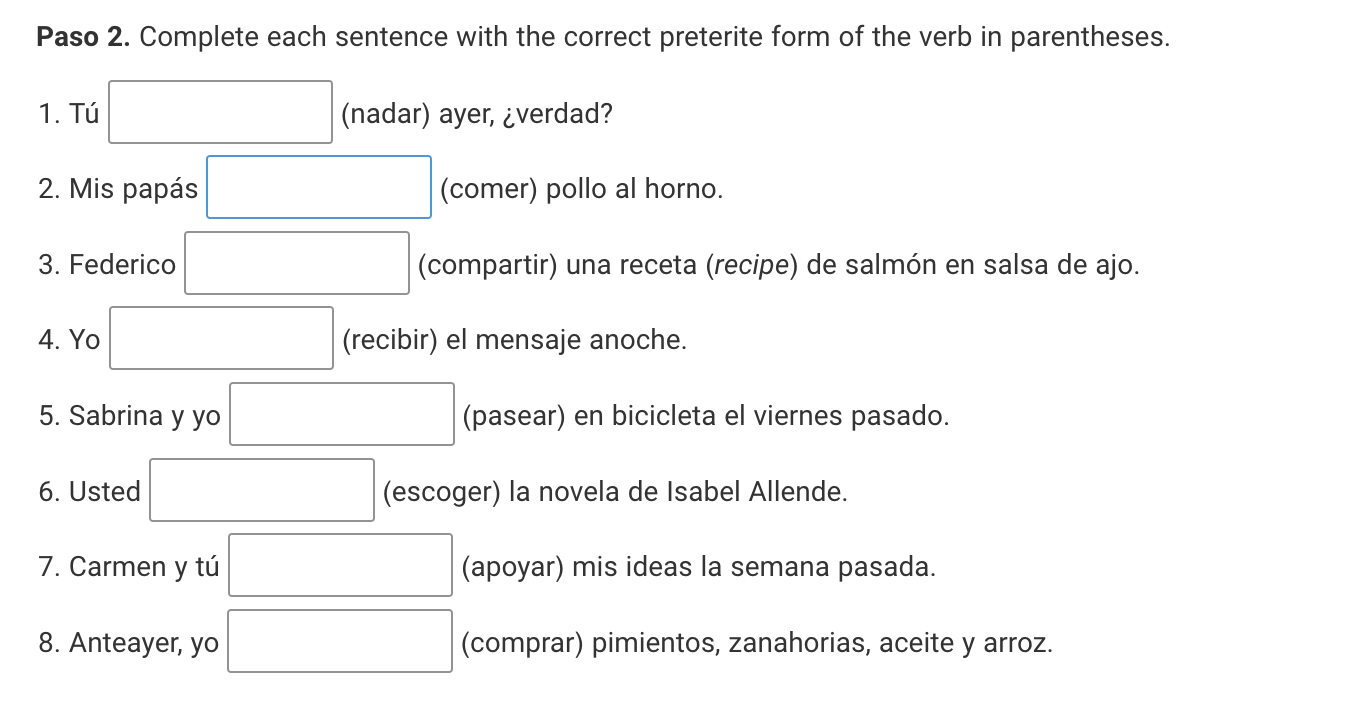Click the blank before compartir una receta
1366x710 pixels.
[296, 264]
